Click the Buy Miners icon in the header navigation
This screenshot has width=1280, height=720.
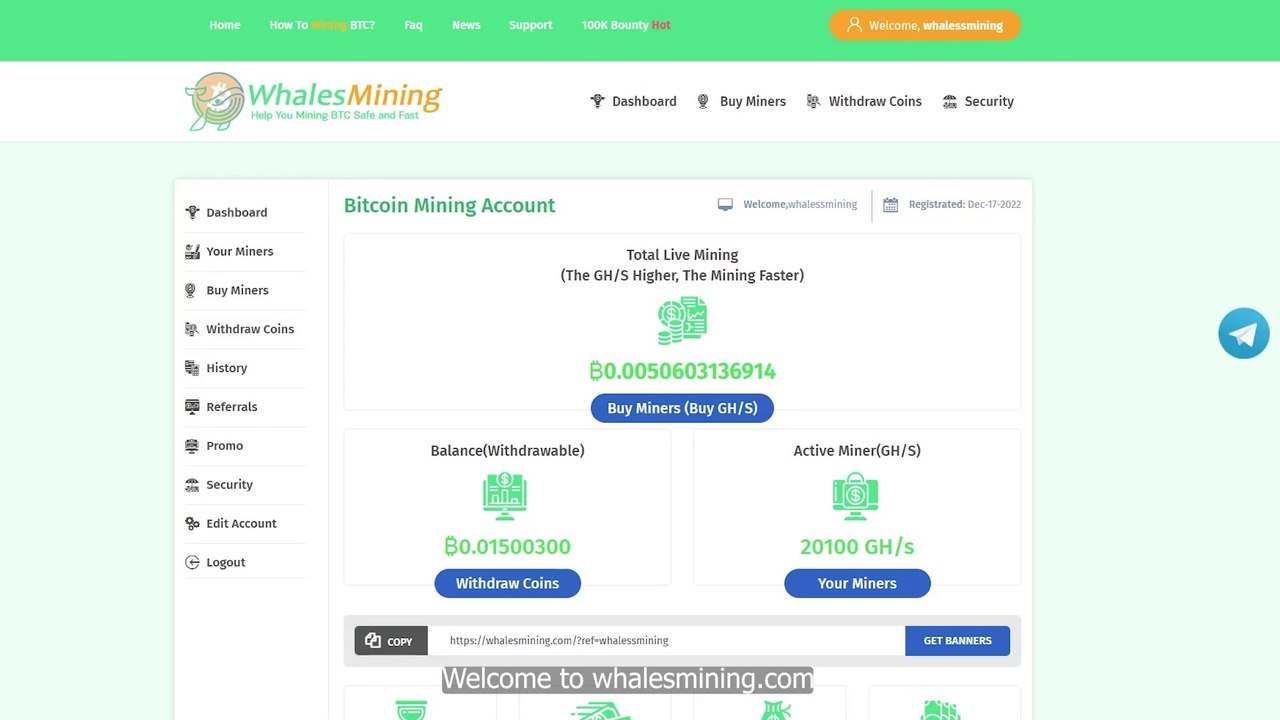tap(703, 101)
